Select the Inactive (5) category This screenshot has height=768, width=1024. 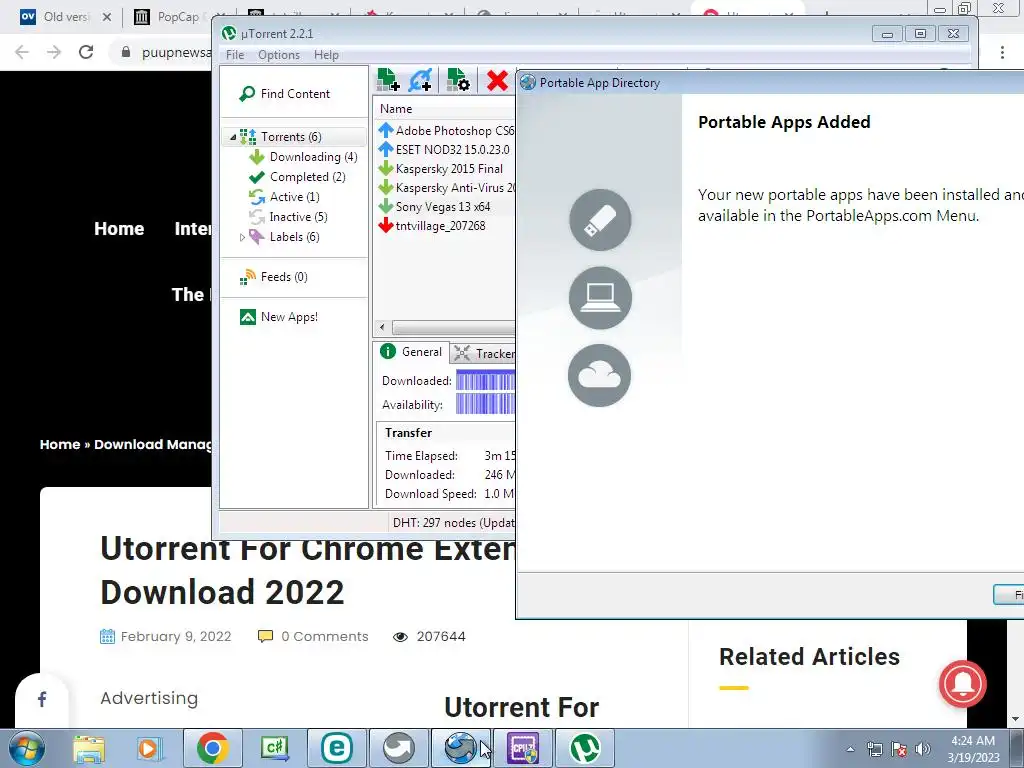pos(289,217)
